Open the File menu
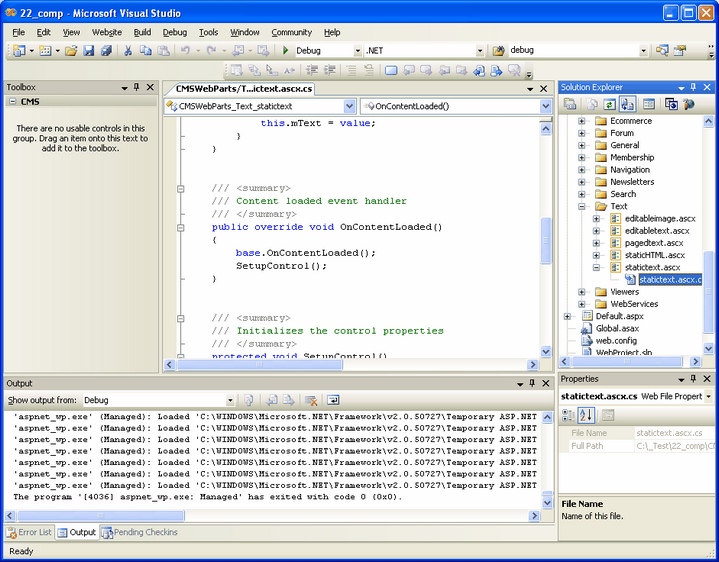 (18, 32)
